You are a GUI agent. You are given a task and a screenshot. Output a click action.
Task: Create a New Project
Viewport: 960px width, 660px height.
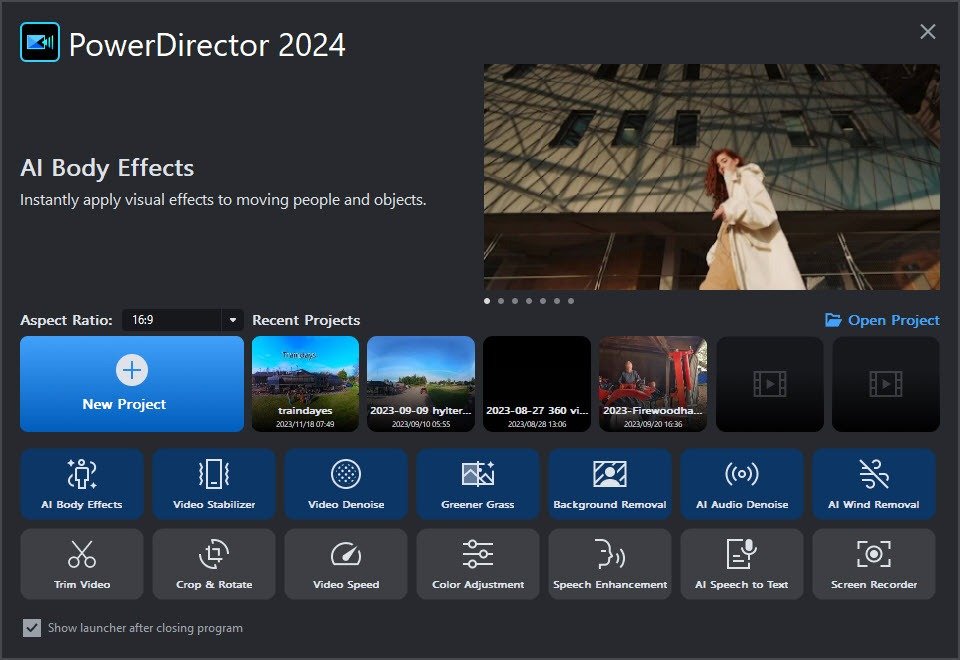coord(131,384)
